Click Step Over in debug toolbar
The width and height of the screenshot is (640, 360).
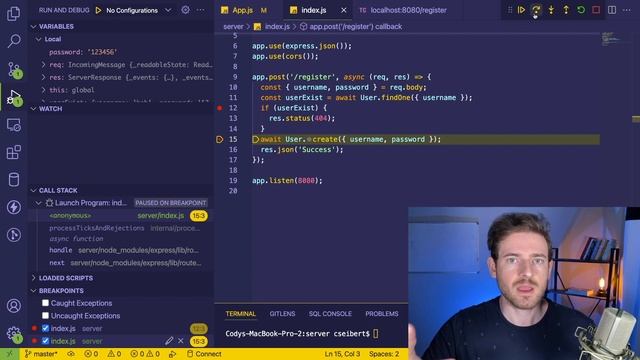[536, 10]
